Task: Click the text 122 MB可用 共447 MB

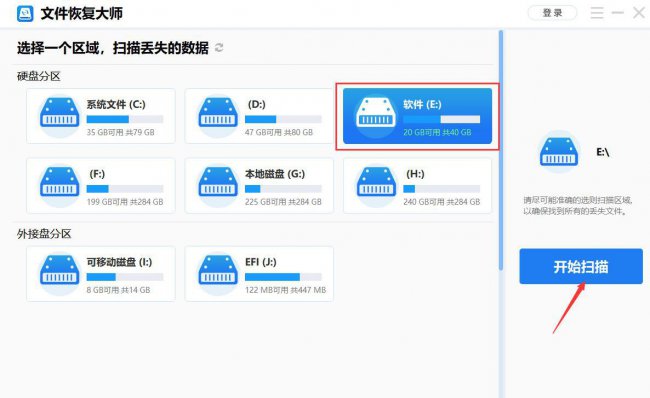Action: point(286,290)
